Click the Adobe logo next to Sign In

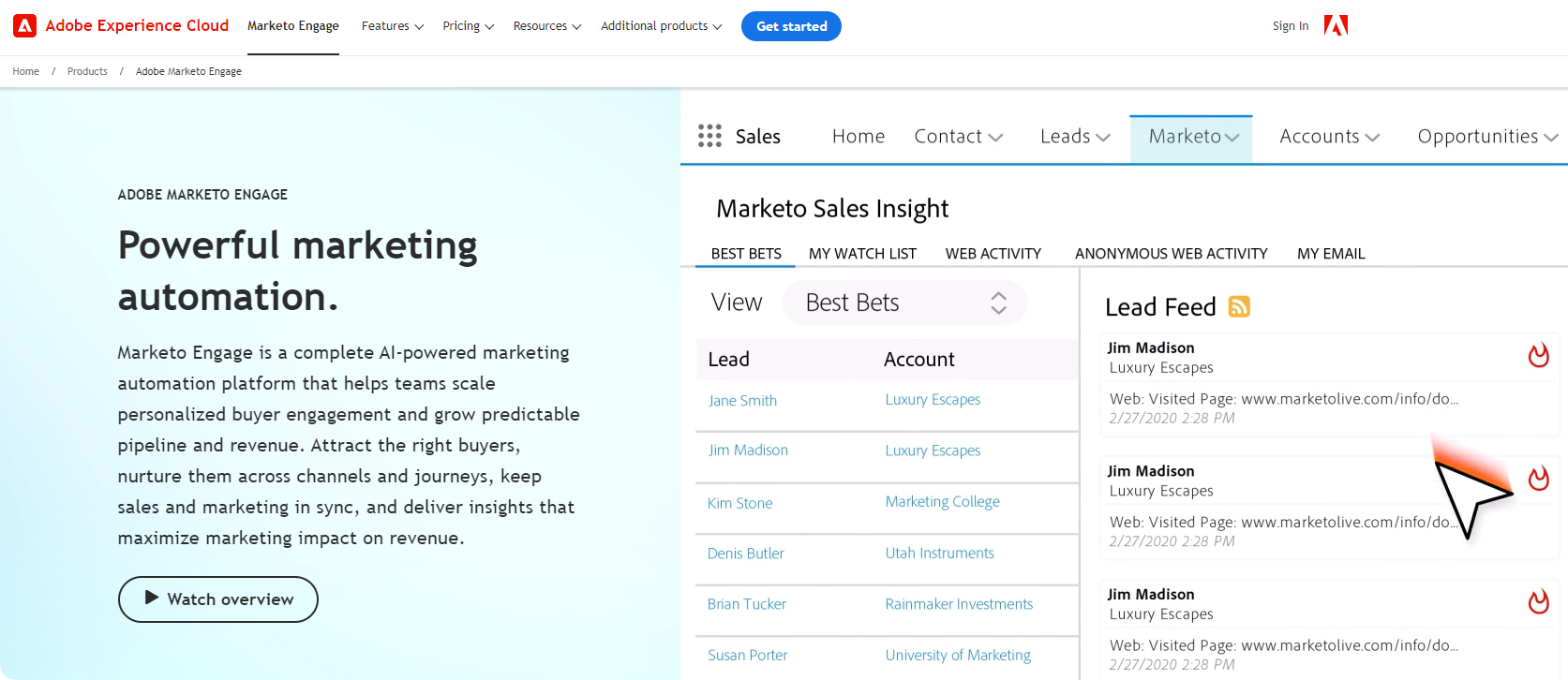1336,25
